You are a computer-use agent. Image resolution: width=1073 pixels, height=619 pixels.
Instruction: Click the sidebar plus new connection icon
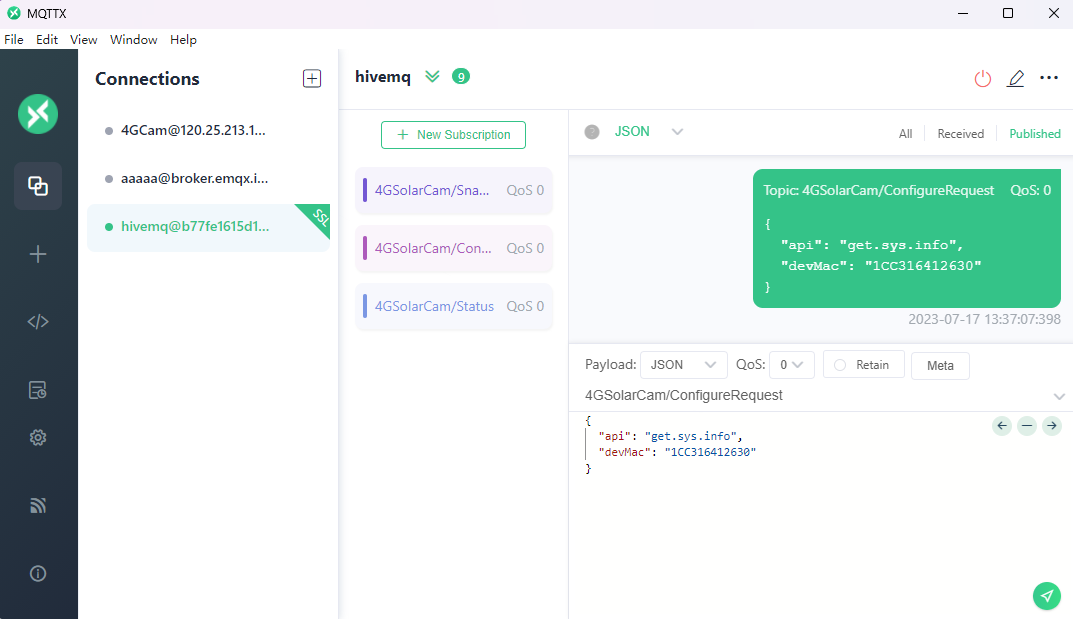tap(38, 254)
